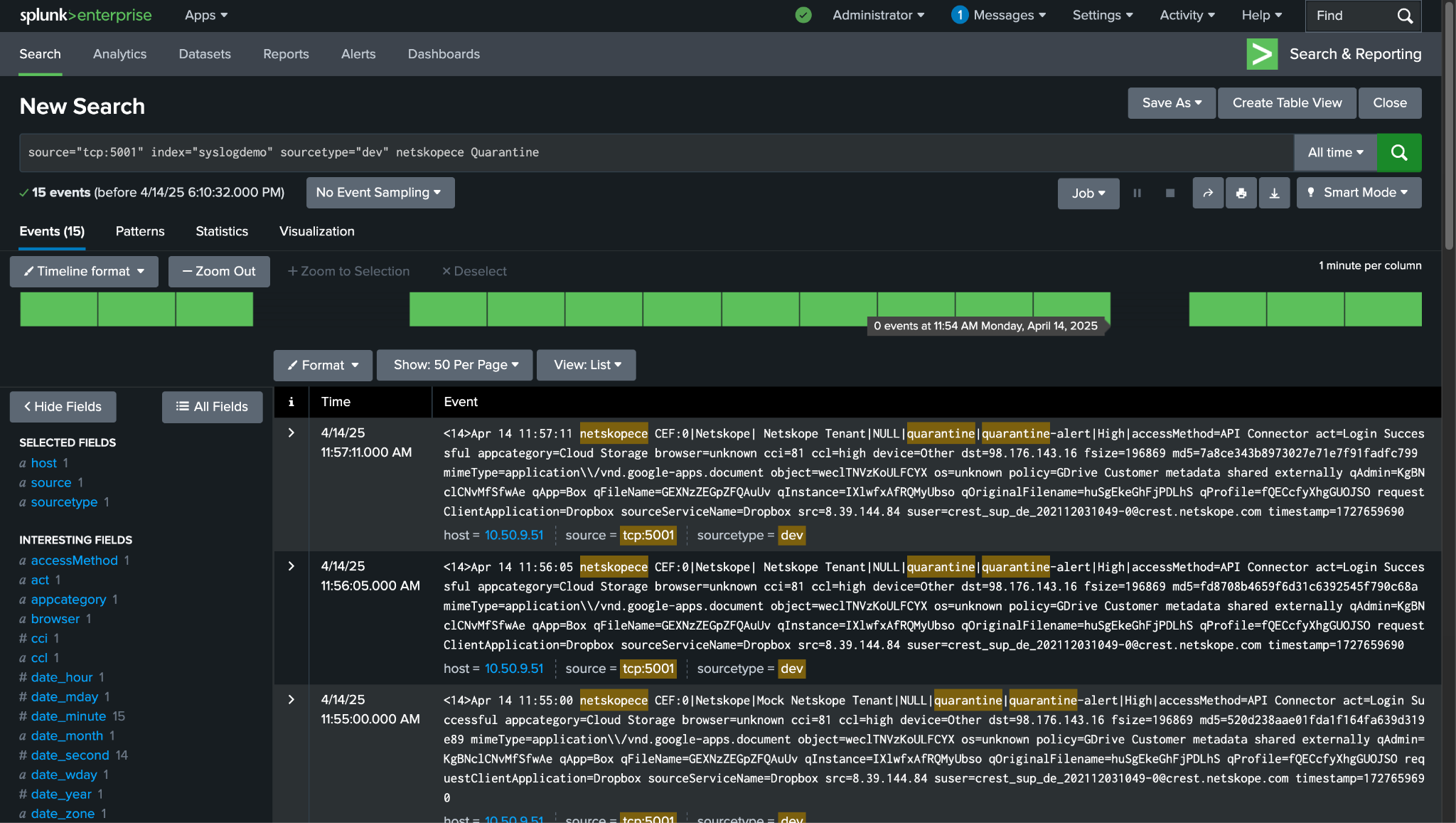This screenshot has width=1456, height=823.
Task: Click the Splunk enterprise logo
Action: click(x=85, y=15)
